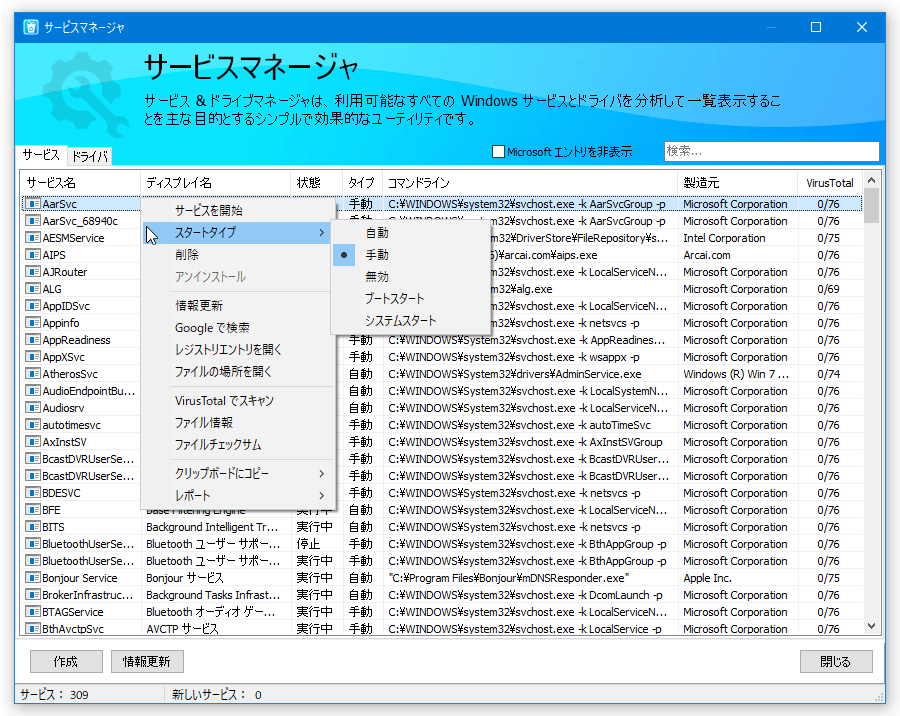Open レジストリエントリを開く menu entry
This screenshot has width=900, height=716.
(x=237, y=350)
